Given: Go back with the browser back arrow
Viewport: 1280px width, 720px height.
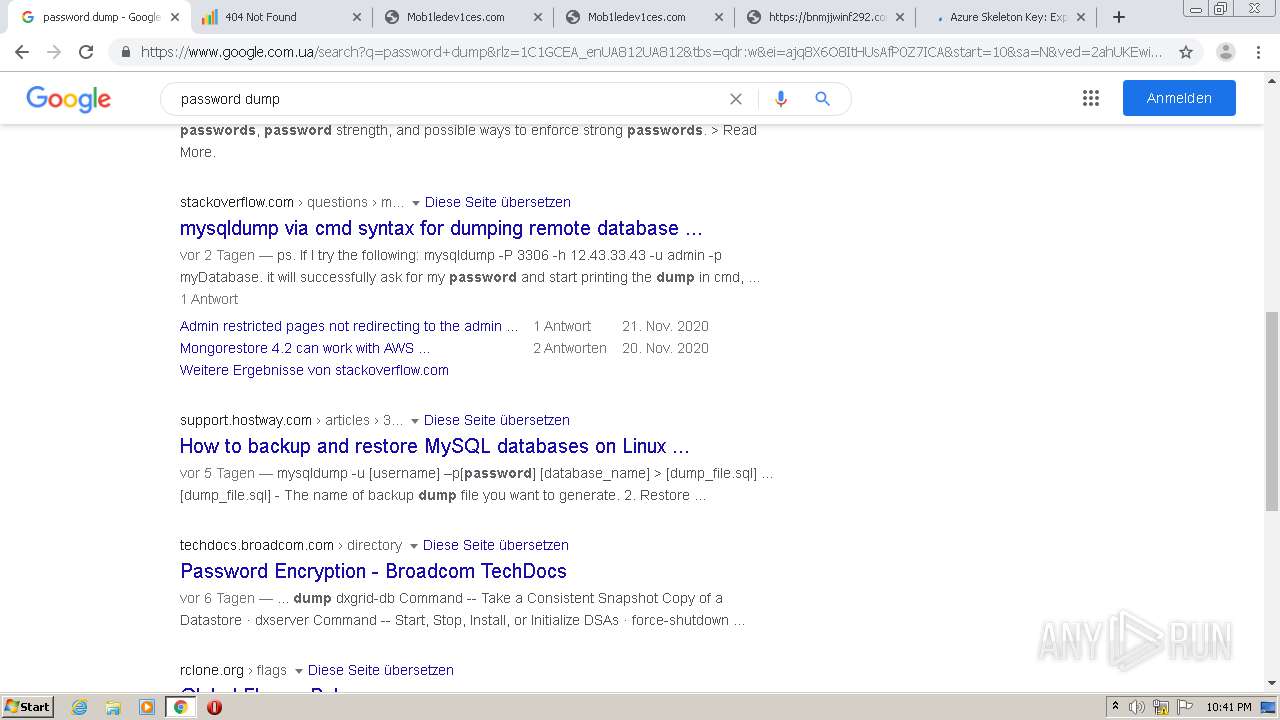Looking at the screenshot, I should coord(22,52).
